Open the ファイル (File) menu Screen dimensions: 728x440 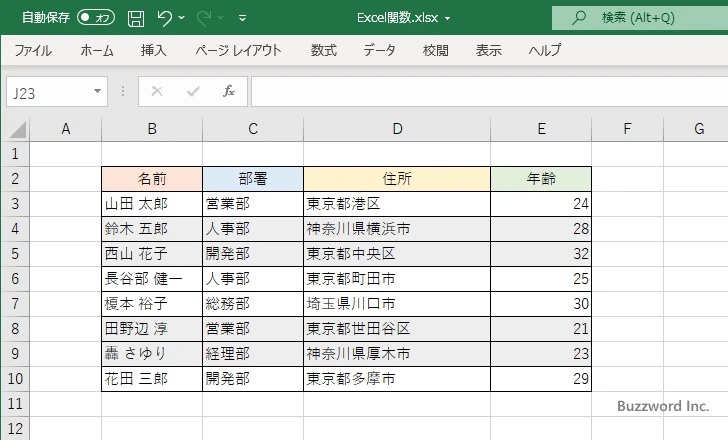pyautogui.click(x=33, y=50)
